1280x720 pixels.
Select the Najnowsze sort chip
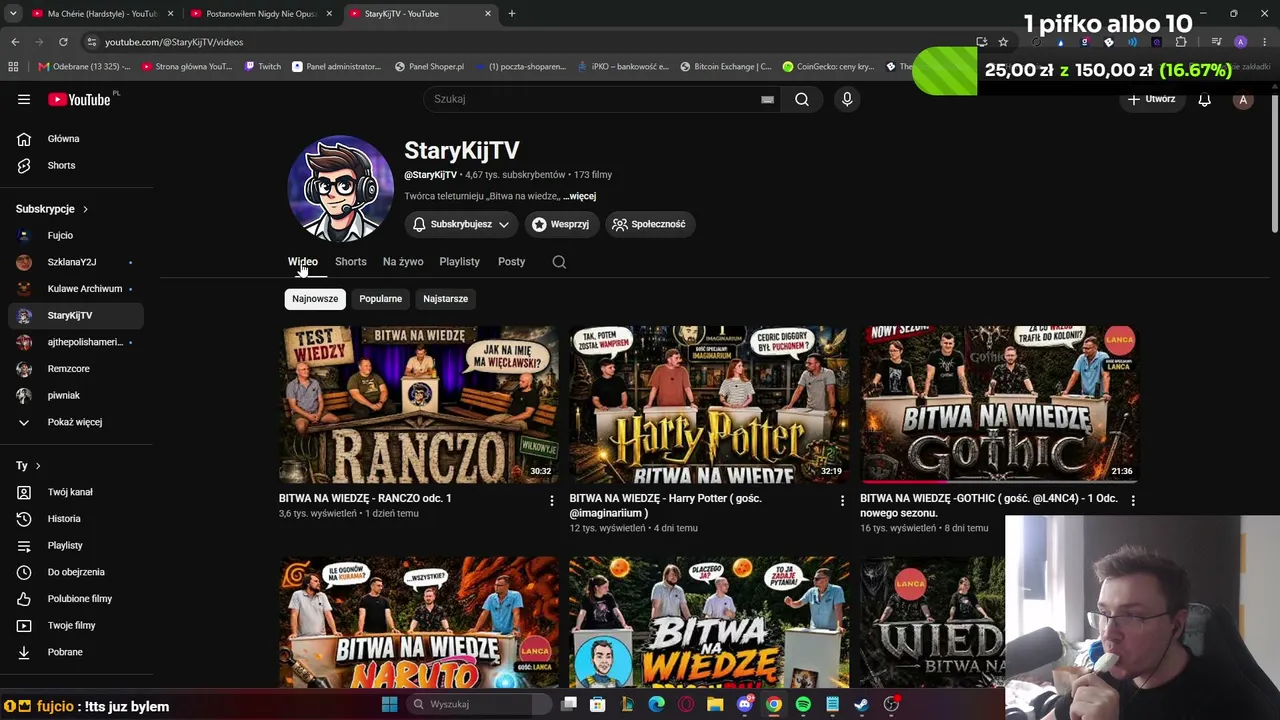point(315,299)
